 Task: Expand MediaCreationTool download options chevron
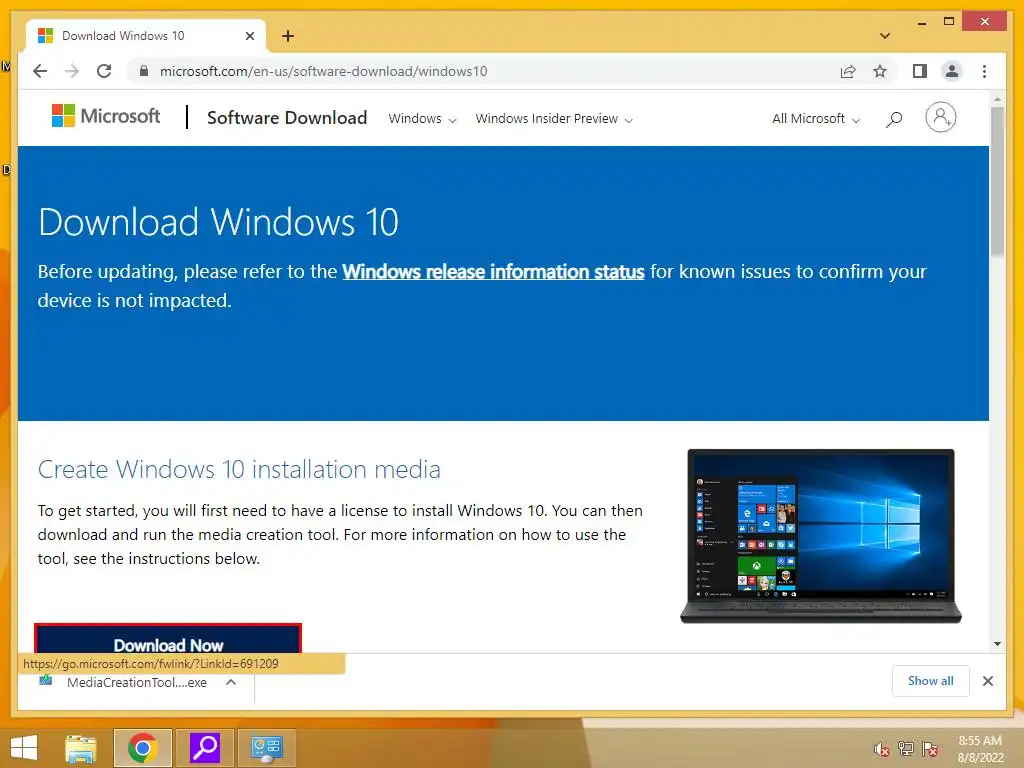[x=231, y=682]
